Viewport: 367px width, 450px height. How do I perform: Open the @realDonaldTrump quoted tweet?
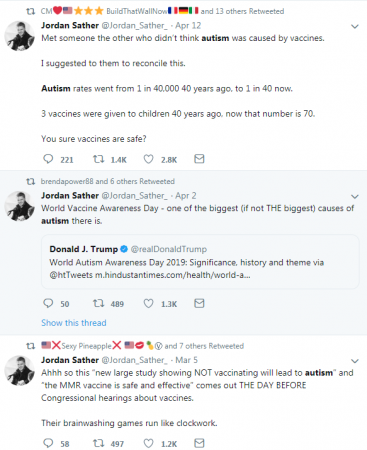tap(200, 262)
